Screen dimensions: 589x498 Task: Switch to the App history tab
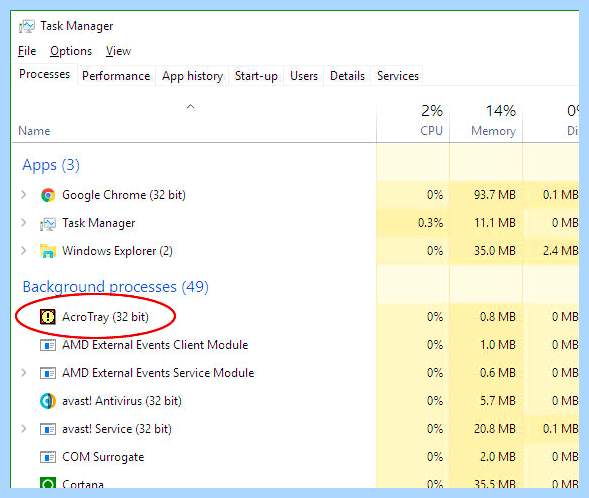point(192,76)
